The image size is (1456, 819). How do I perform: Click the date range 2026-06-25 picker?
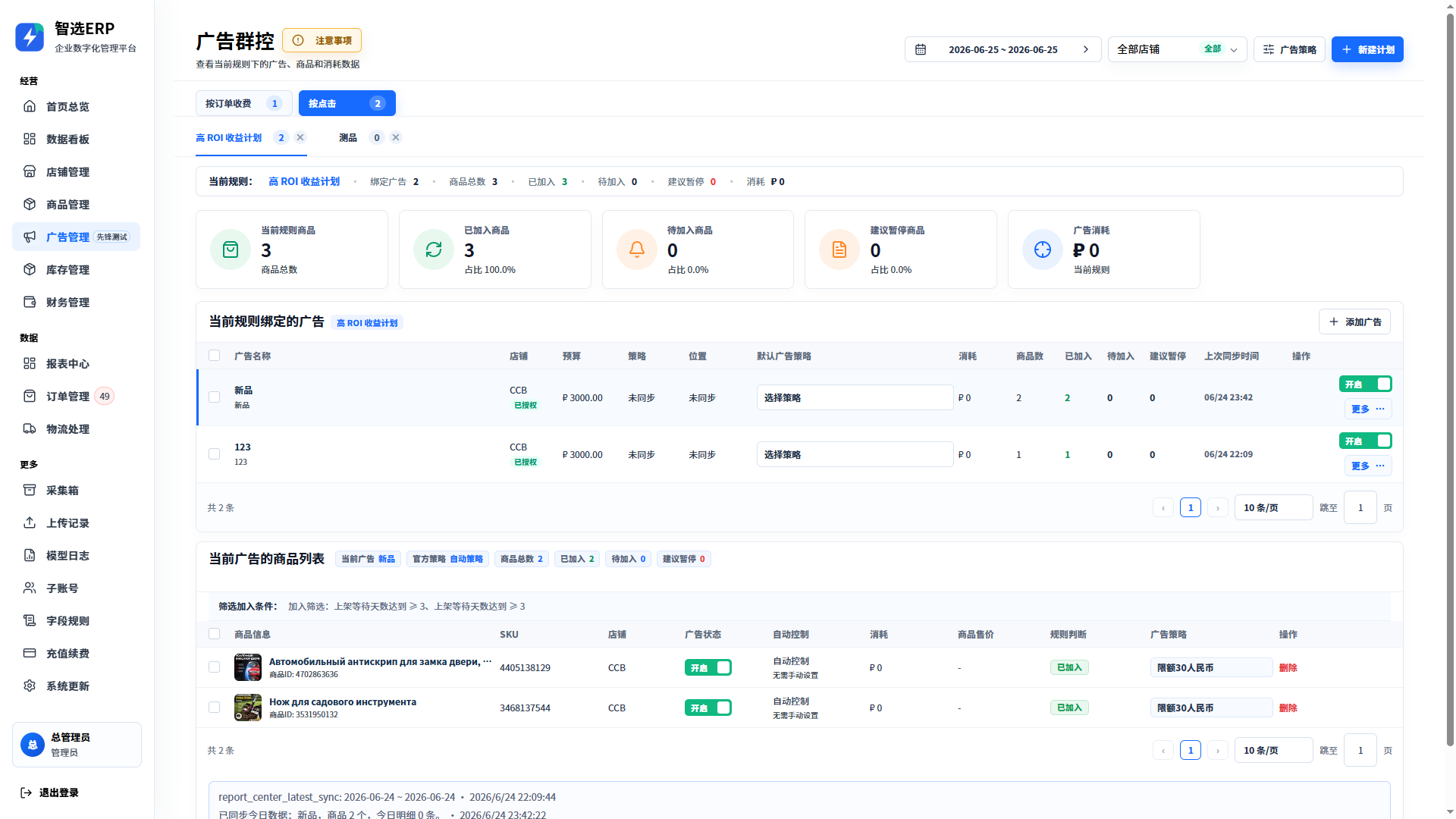pos(1003,49)
